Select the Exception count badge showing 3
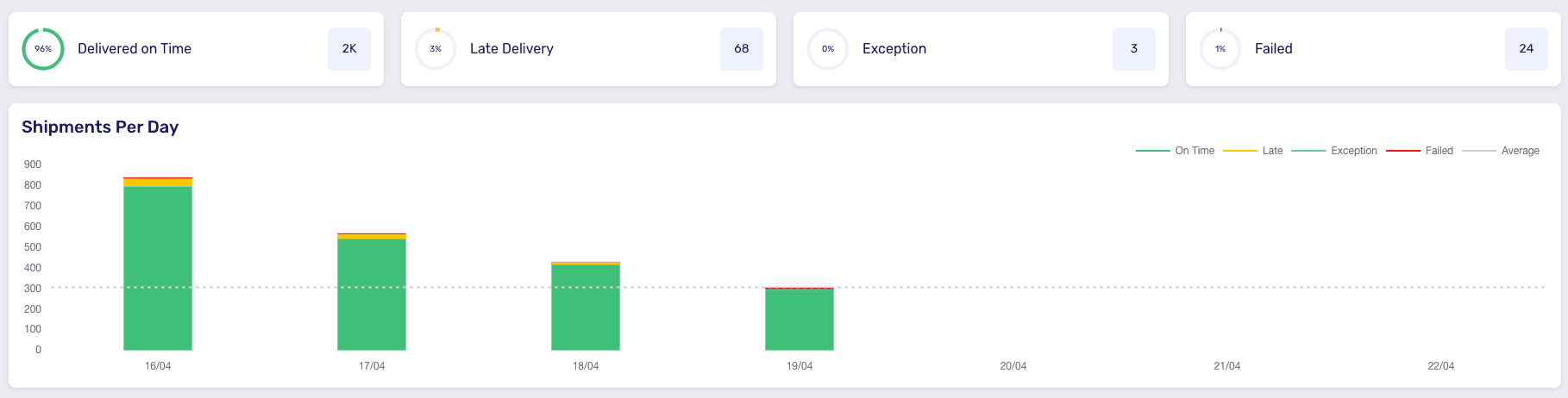The width and height of the screenshot is (1568, 398). 1134,49
